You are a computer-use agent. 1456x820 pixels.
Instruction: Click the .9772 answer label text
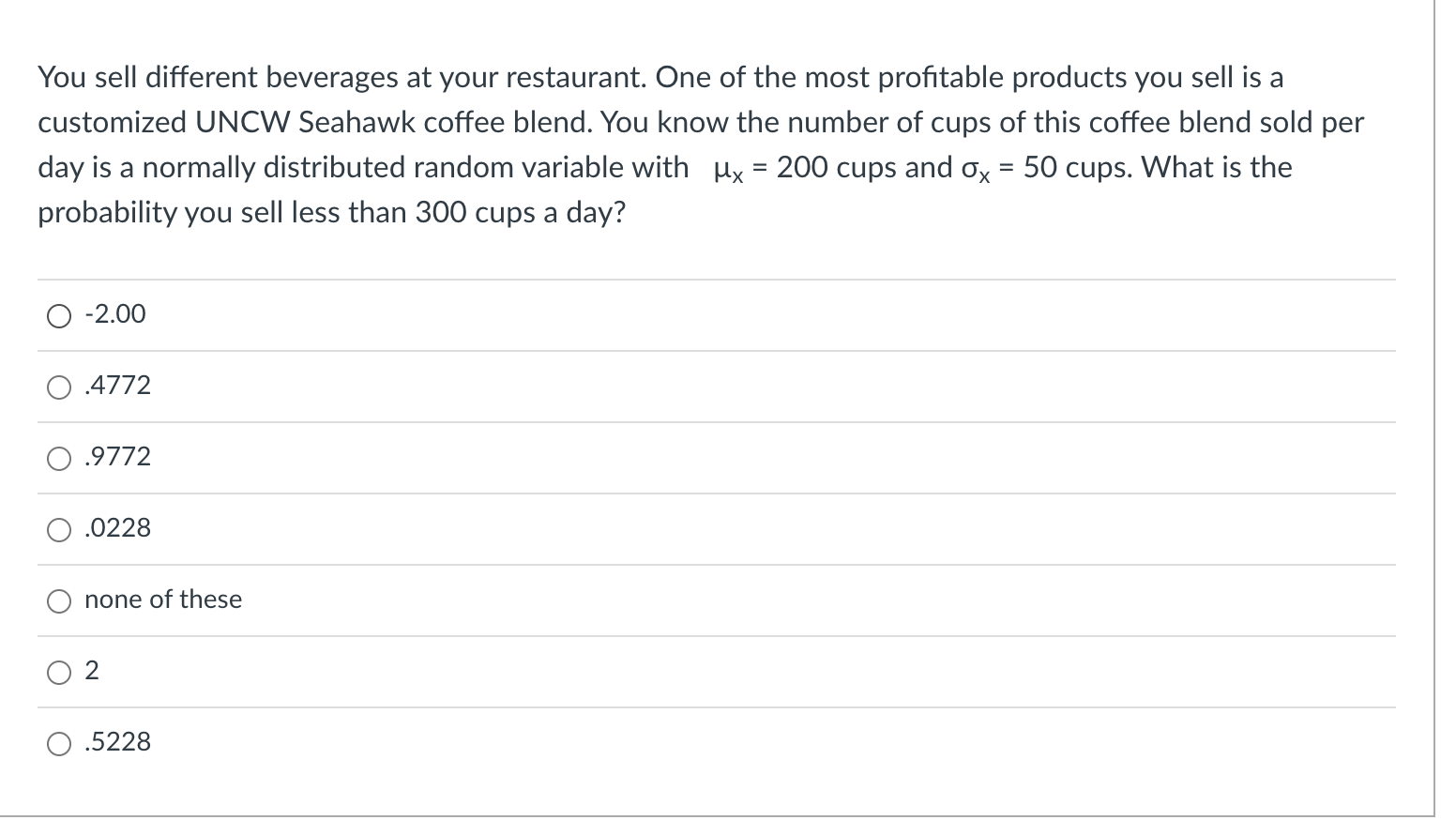(x=117, y=457)
